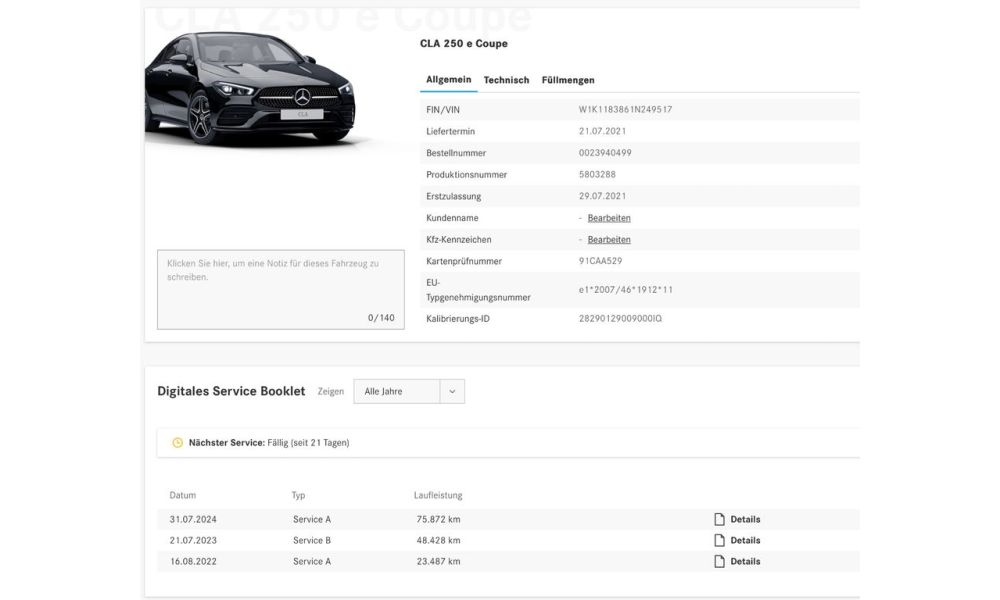Open Details for Service A 23.487 km
The width and height of the screenshot is (1000, 600).
745,561
